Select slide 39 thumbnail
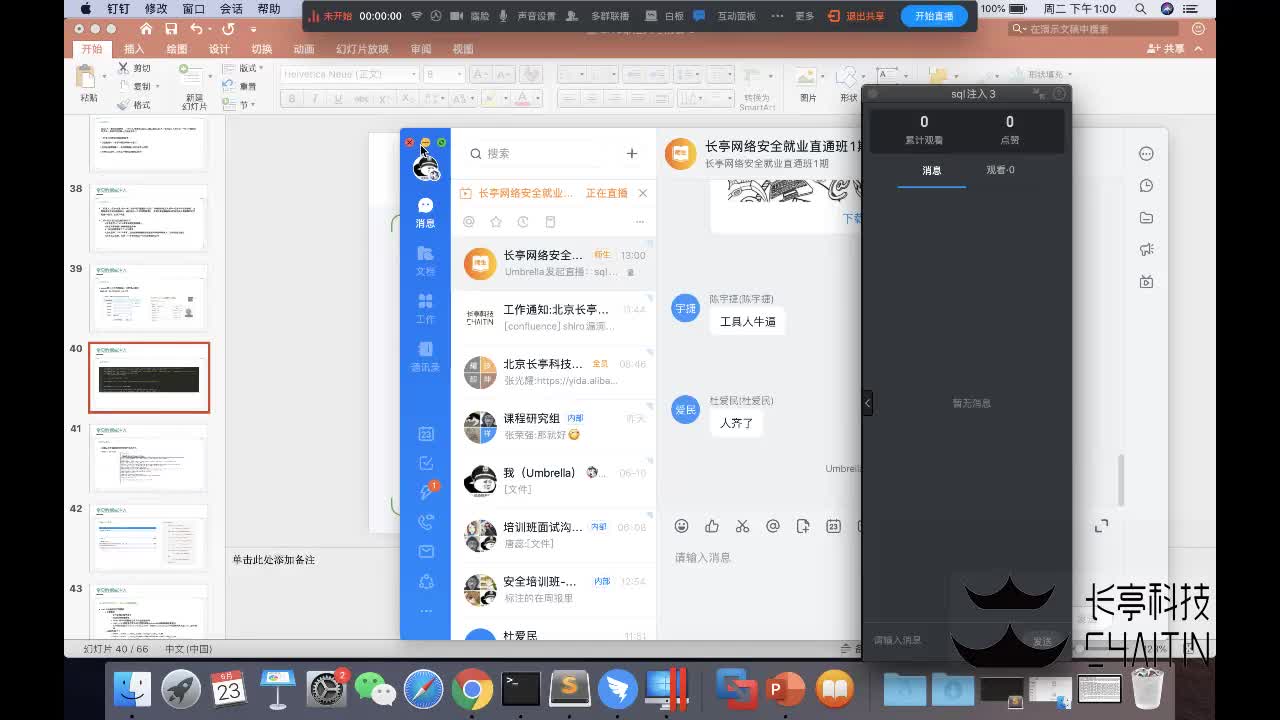 (149, 298)
